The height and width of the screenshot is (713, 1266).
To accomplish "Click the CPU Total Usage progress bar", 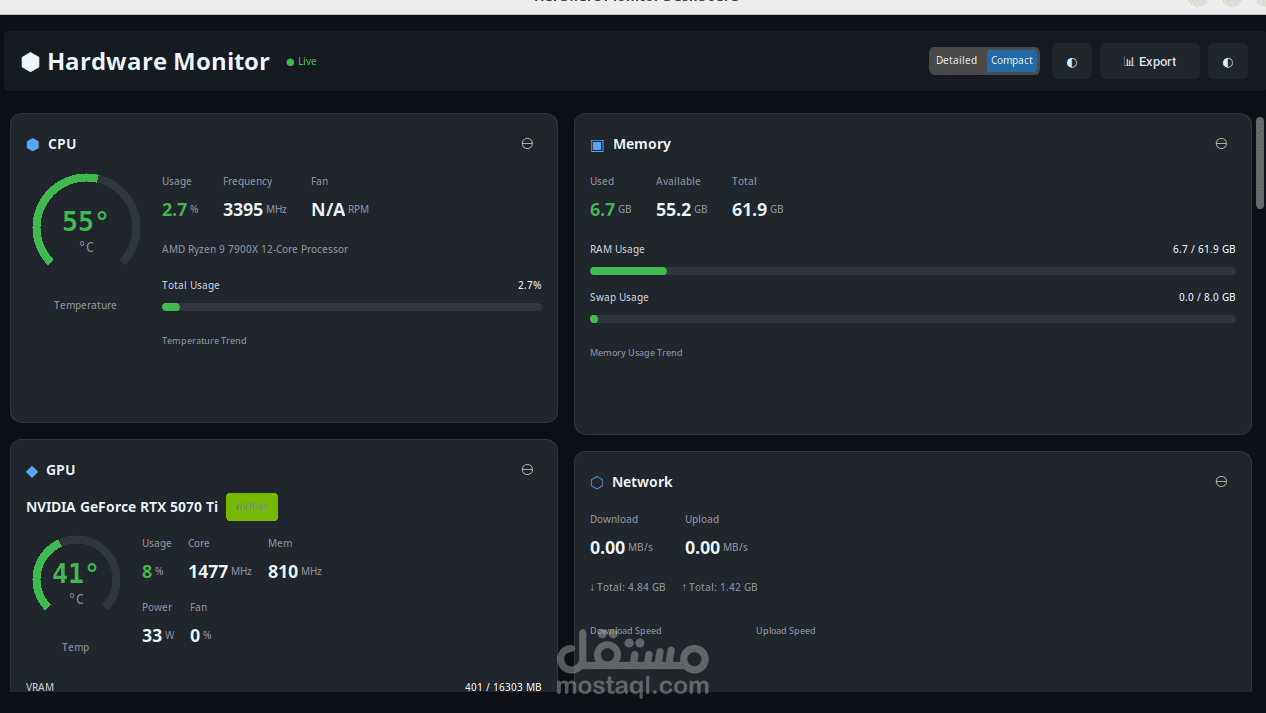I will [352, 307].
